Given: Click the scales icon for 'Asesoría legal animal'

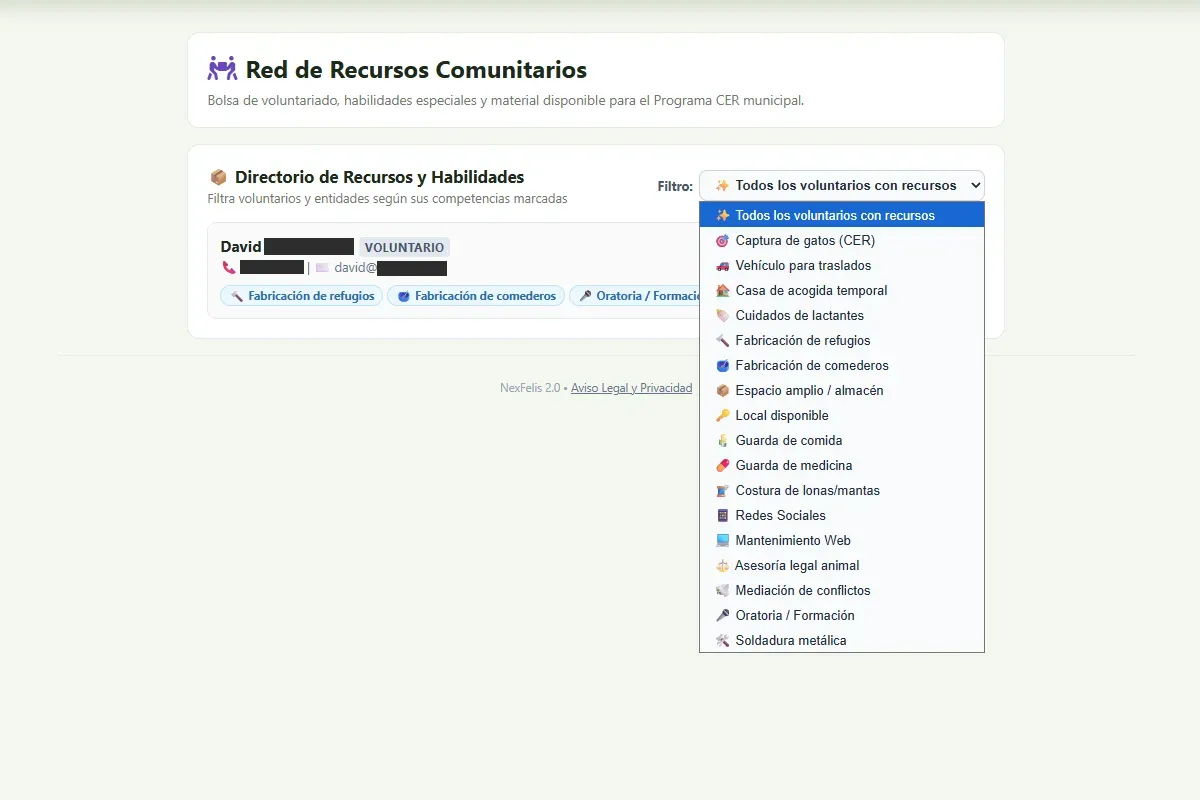Looking at the screenshot, I should click(x=723, y=565).
